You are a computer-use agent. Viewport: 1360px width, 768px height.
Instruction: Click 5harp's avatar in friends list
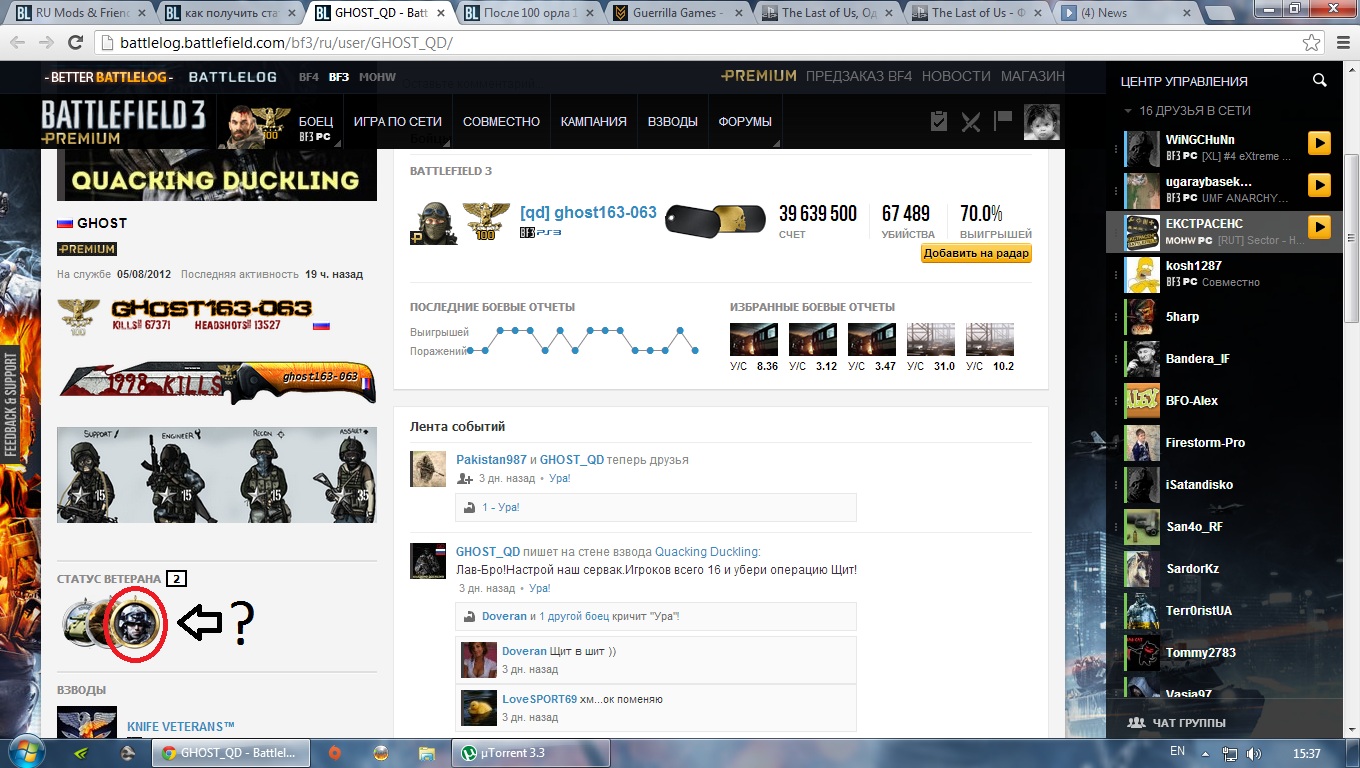point(1142,316)
